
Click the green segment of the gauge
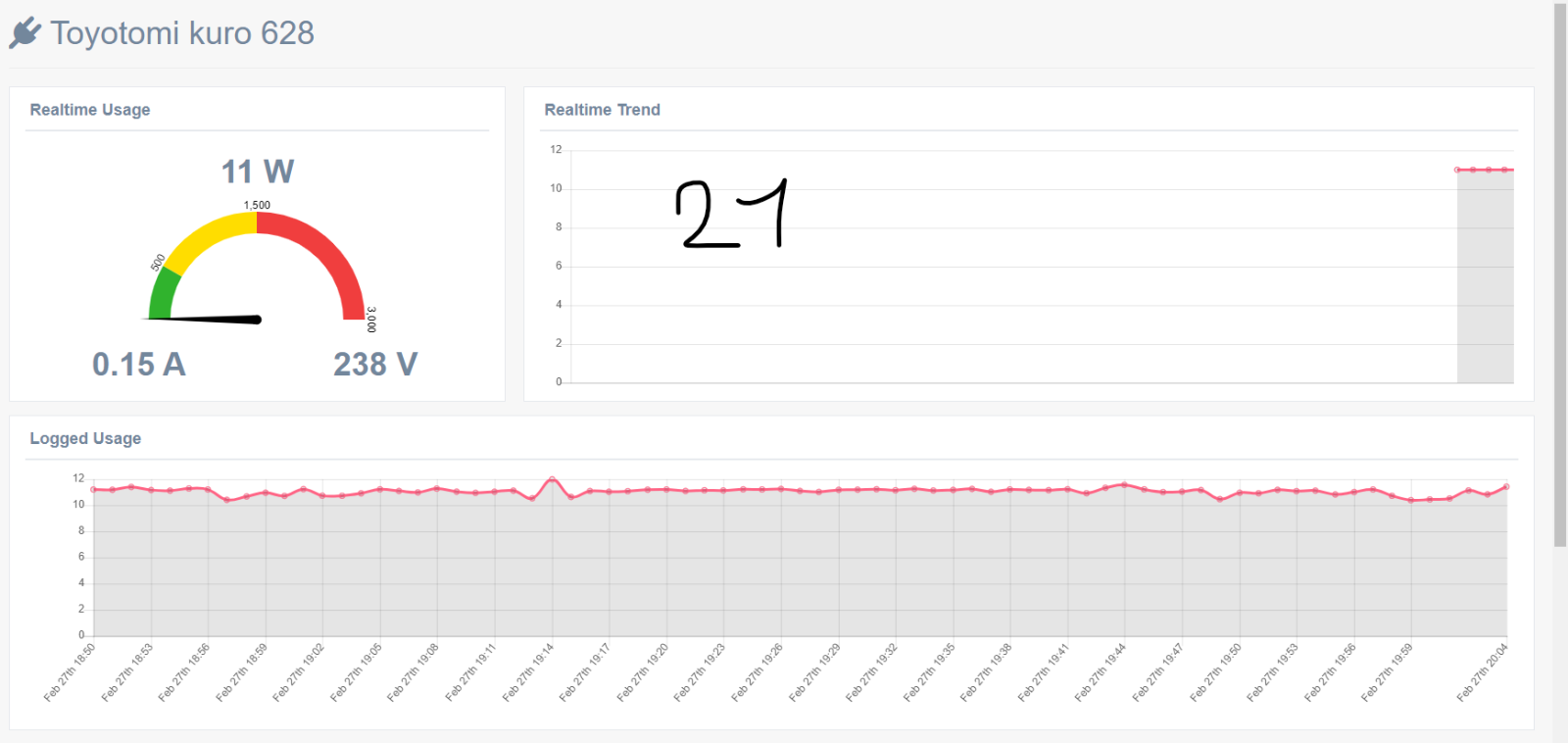point(163,293)
